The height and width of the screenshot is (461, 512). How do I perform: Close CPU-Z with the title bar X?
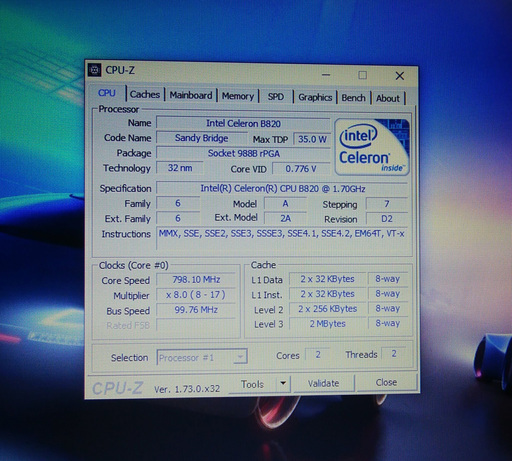tap(400, 76)
